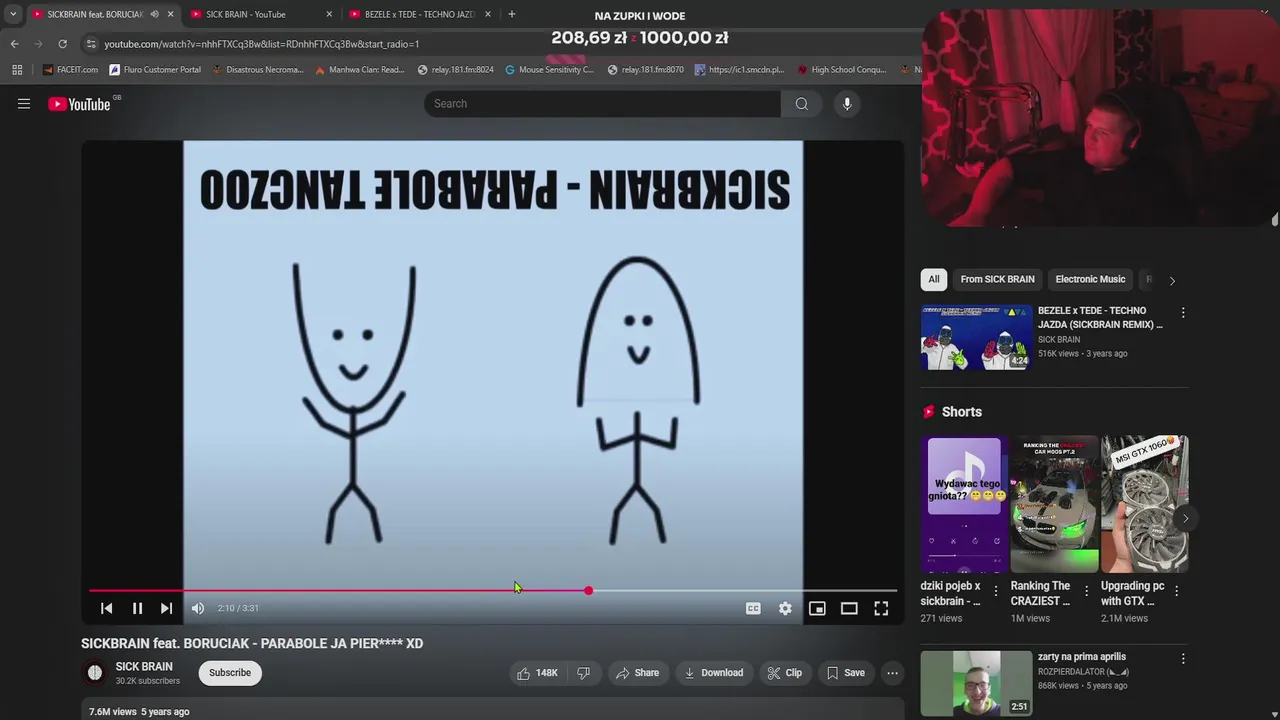This screenshot has height=720, width=1280.
Task: Open the High School Conqu... bookmark
Action: 841,70
